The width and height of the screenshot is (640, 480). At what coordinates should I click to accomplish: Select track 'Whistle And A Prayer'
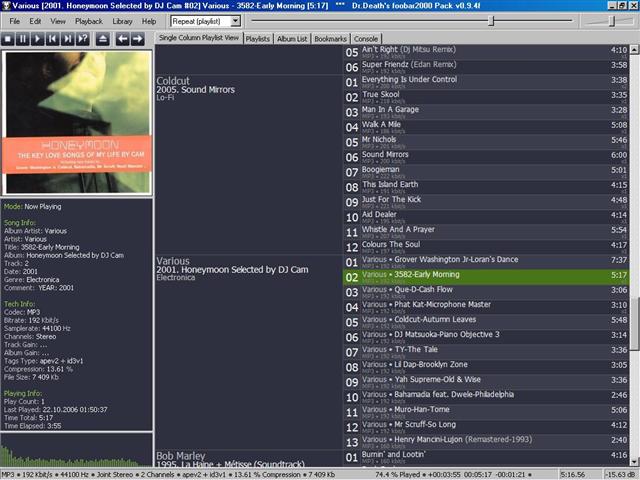click(x=486, y=232)
